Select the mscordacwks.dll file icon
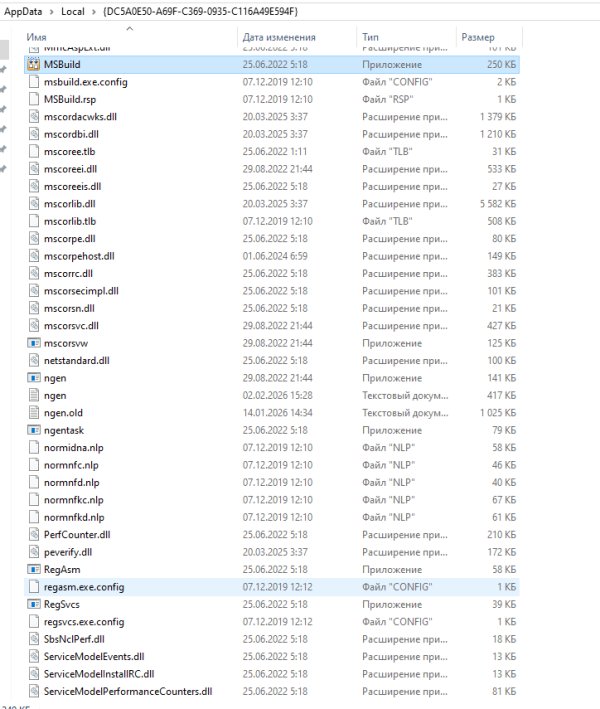The width and height of the screenshot is (600, 709). coord(34,117)
